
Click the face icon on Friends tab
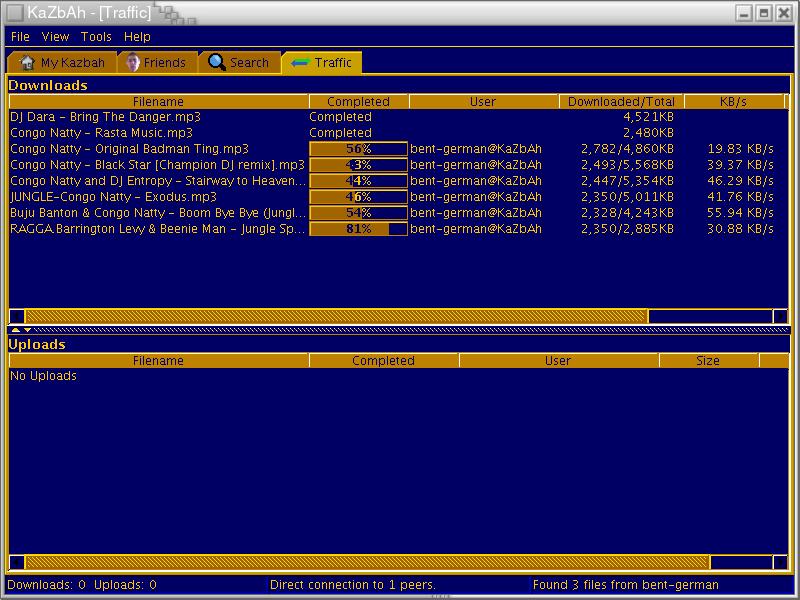click(133, 63)
